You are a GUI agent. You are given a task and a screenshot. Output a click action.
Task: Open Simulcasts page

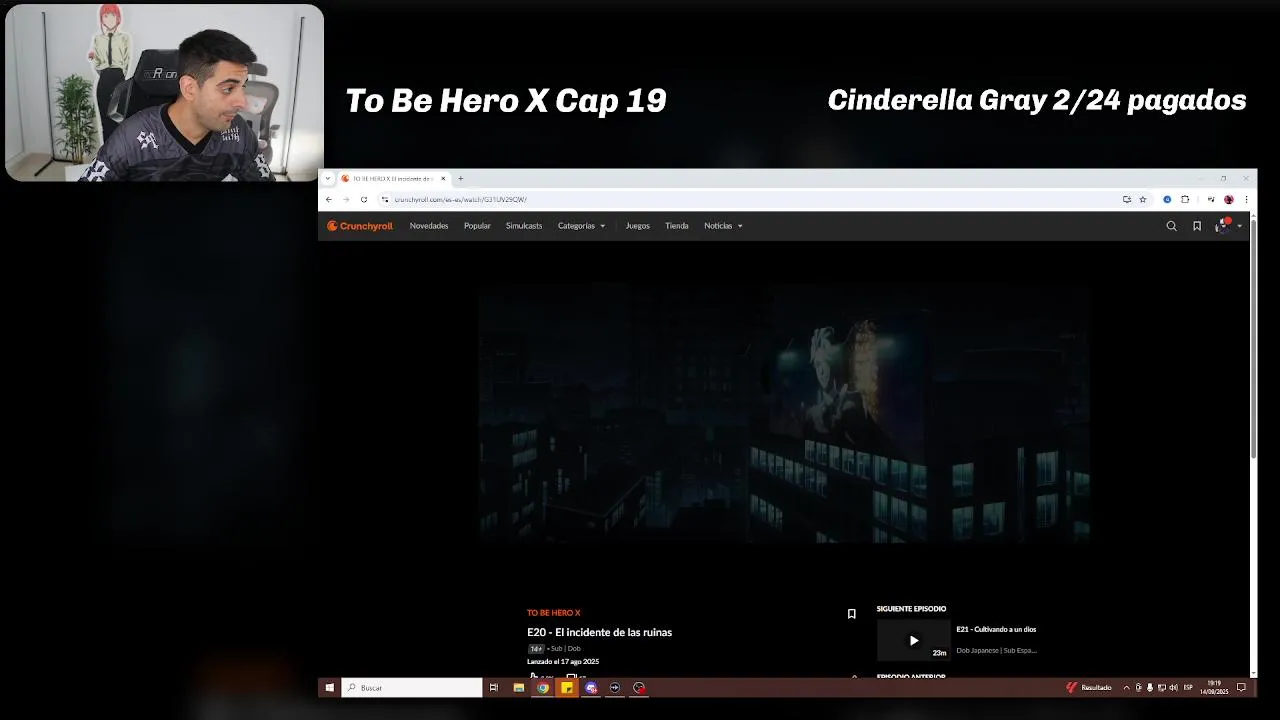[524, 226]
